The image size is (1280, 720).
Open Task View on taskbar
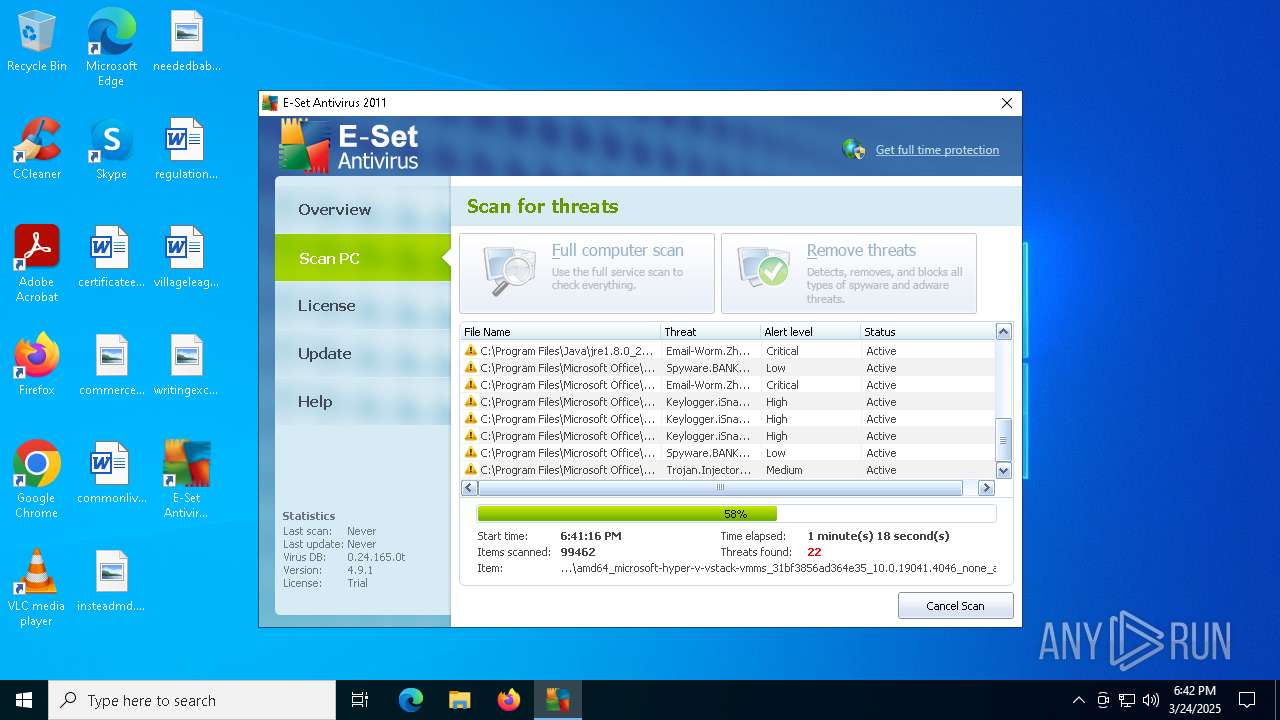tap(360, 700)
